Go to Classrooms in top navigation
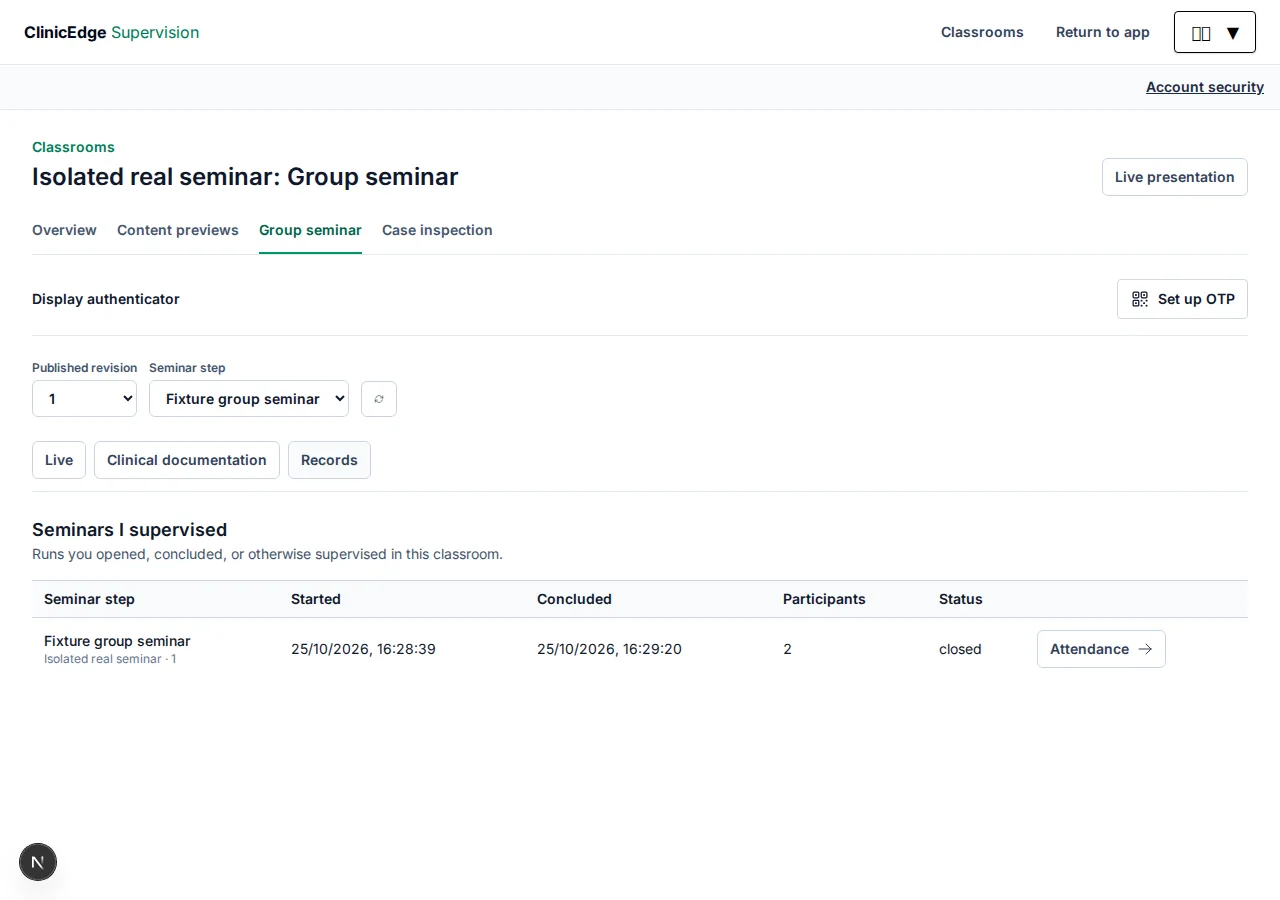1280x900 pixels. [x=982, y=32]
